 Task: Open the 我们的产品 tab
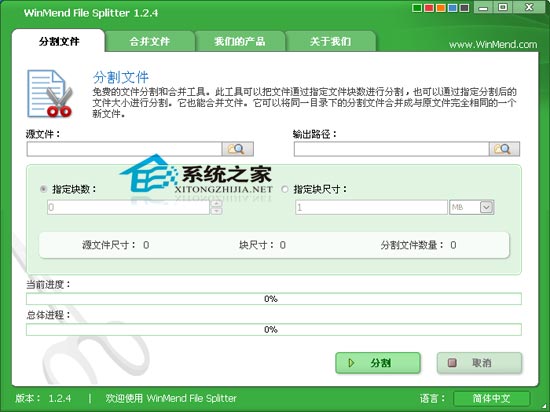(240, 41)
